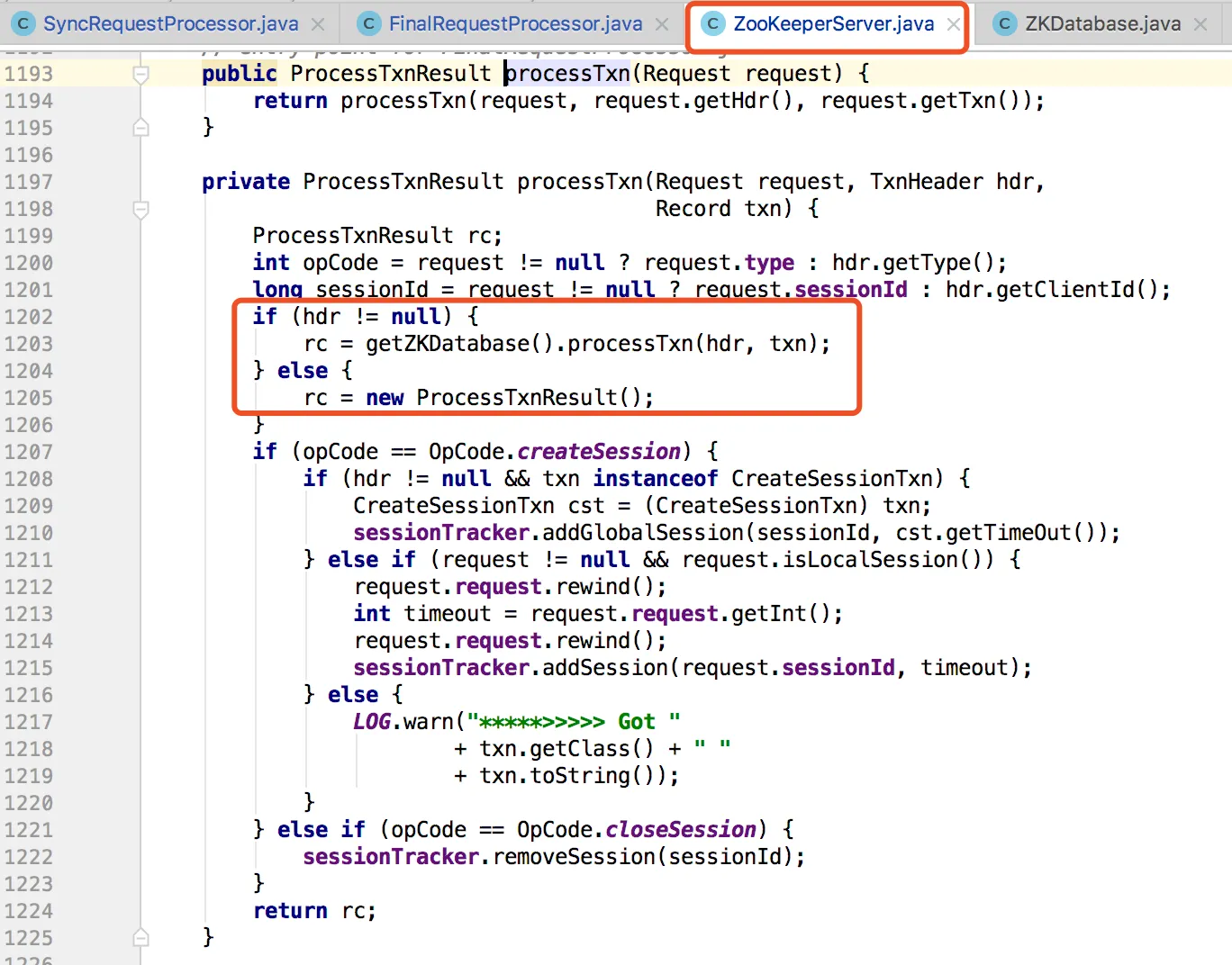Viewport: 1232px width, 965px height.
Task: Click 'addGlobalSession' method call on line 1210
Action: point(642,533)
